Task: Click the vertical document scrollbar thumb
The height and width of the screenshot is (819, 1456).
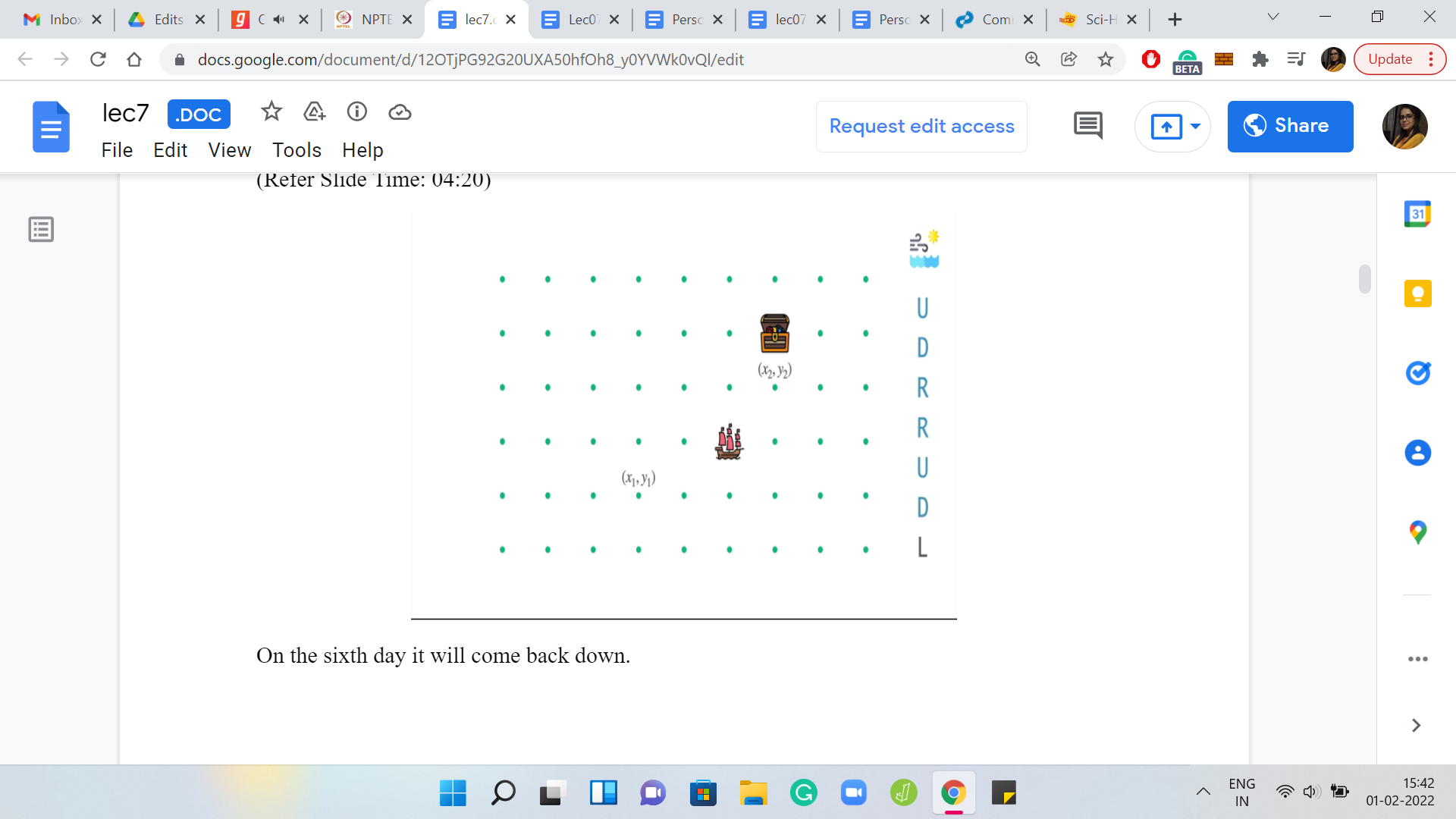Action: pos(1364,278)
